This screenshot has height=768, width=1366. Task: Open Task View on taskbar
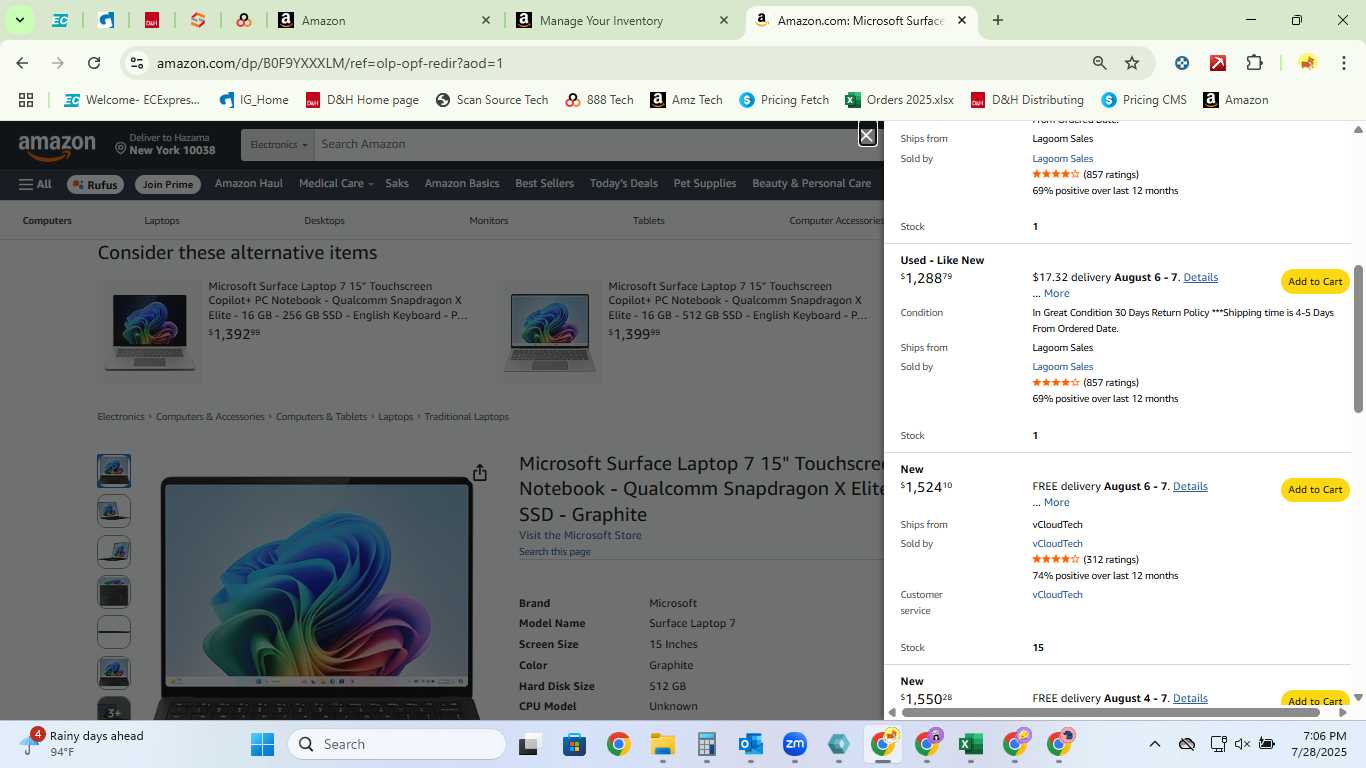pos(530,744)
